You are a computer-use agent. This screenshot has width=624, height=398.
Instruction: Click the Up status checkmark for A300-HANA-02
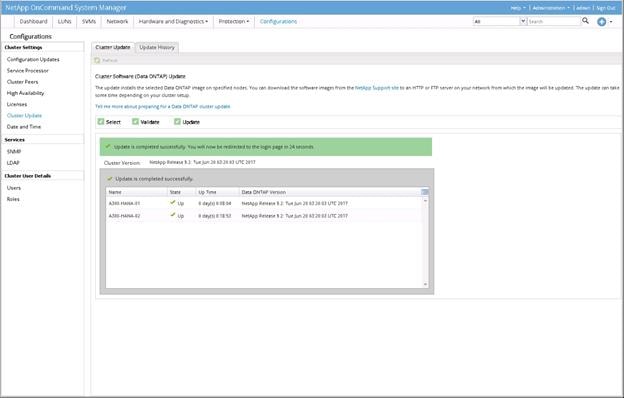[x=173, y=215]
